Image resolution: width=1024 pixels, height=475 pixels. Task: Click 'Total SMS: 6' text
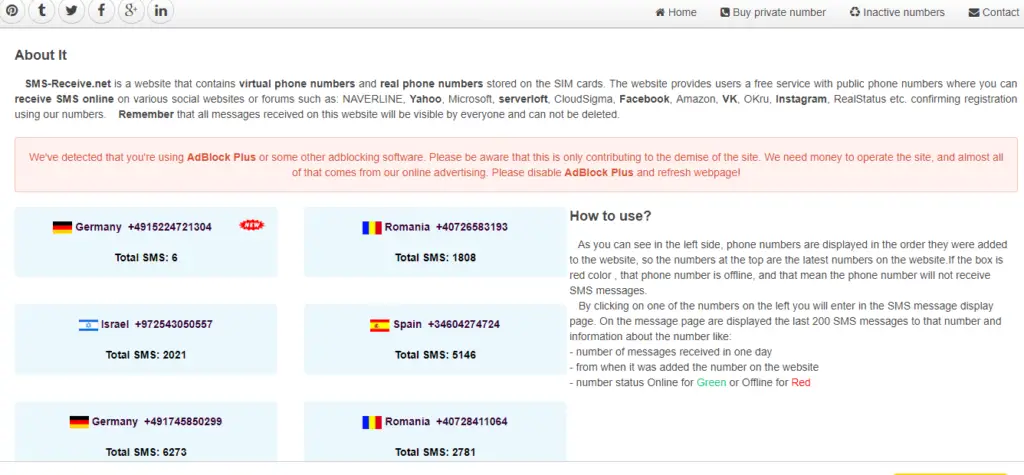click(x=146, y=257)
